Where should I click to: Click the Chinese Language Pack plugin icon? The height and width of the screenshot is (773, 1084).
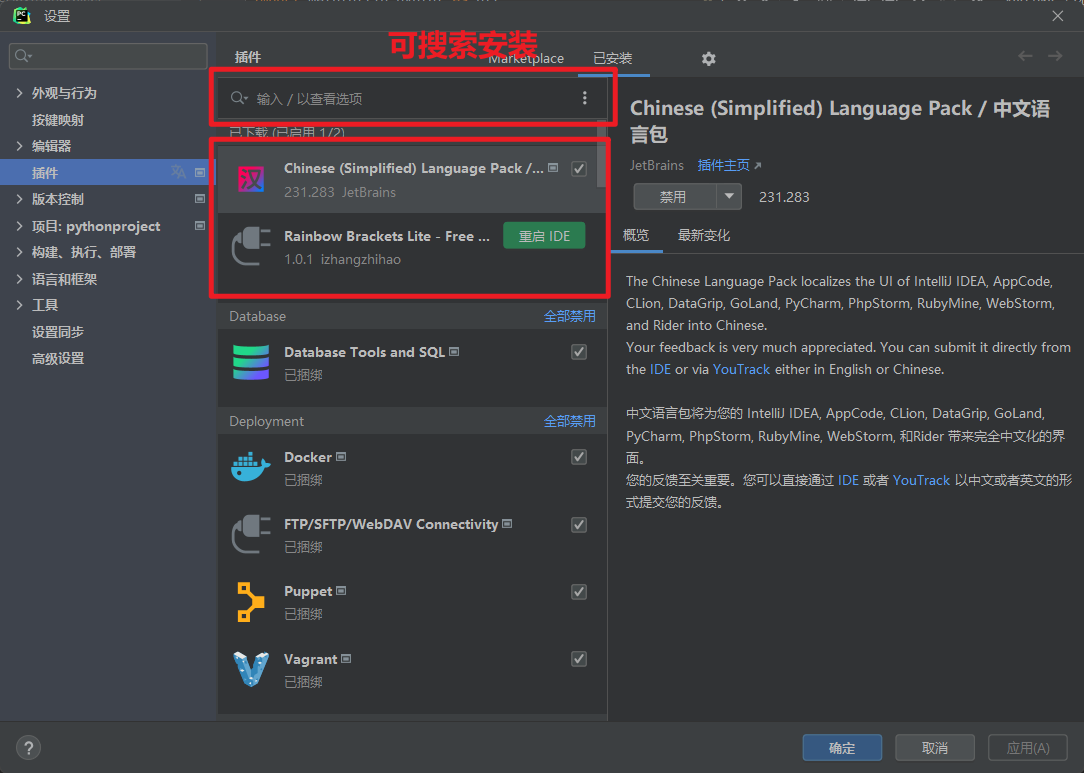[251, 180]
